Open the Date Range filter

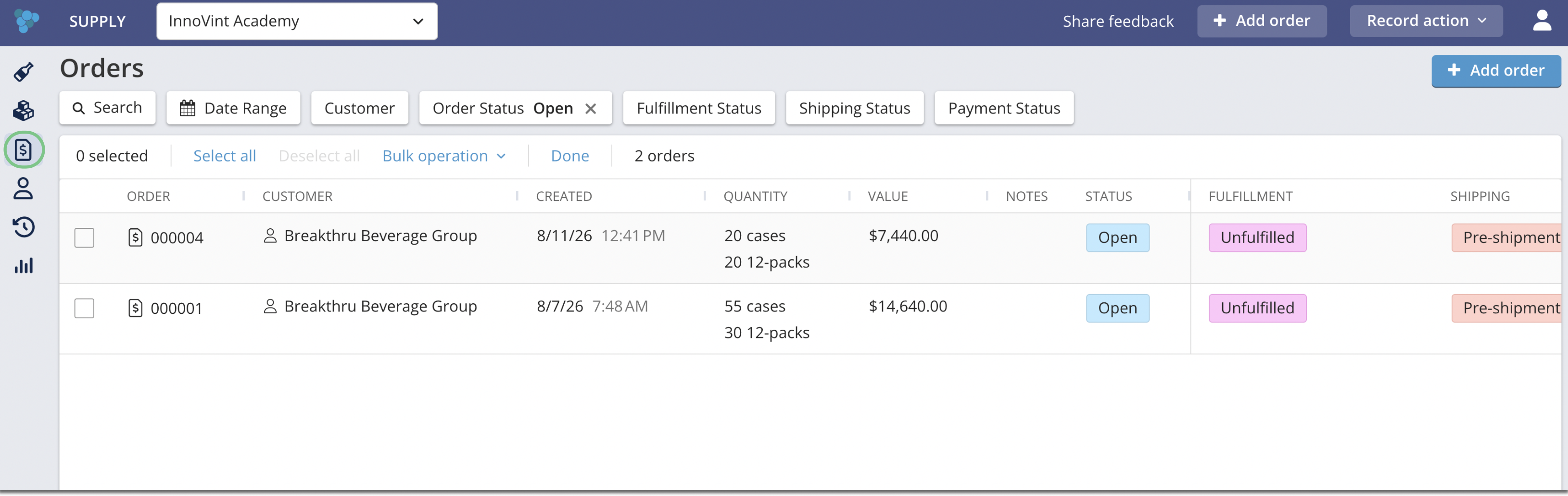[x=233, y=108]
